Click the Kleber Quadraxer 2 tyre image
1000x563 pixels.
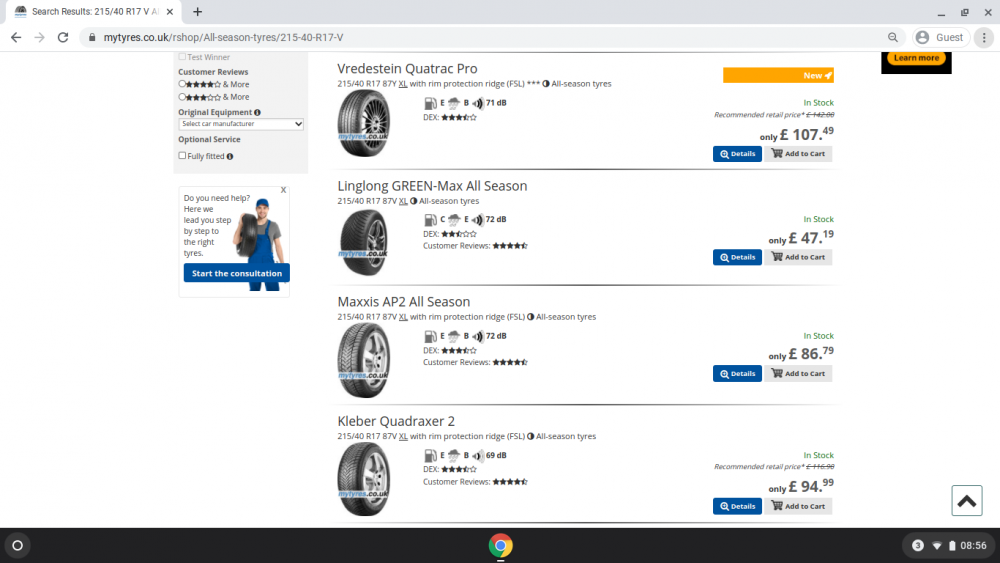364,479
